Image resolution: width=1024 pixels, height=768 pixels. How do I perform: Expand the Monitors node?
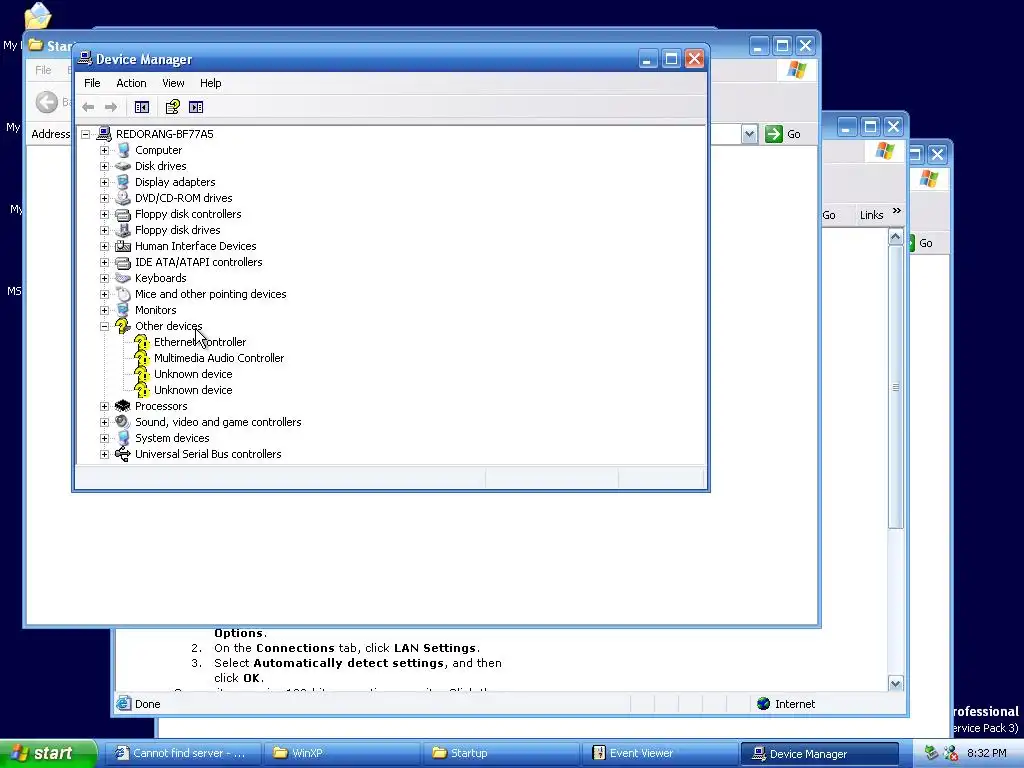(104, 310)
